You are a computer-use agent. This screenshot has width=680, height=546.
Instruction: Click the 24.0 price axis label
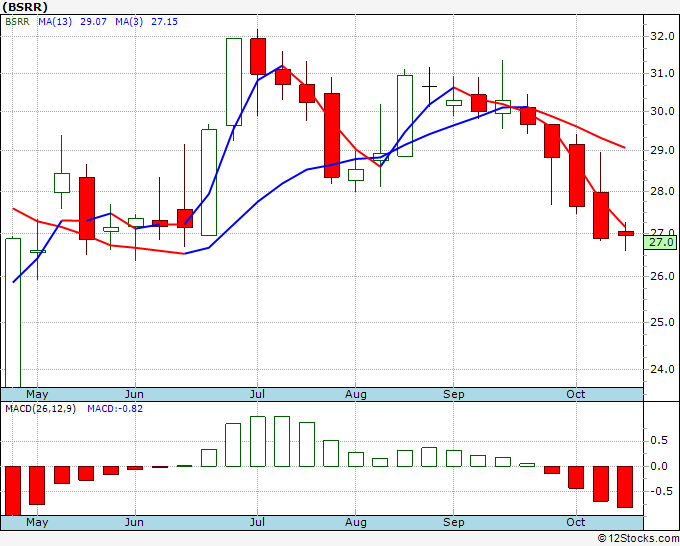coord(662,369)
